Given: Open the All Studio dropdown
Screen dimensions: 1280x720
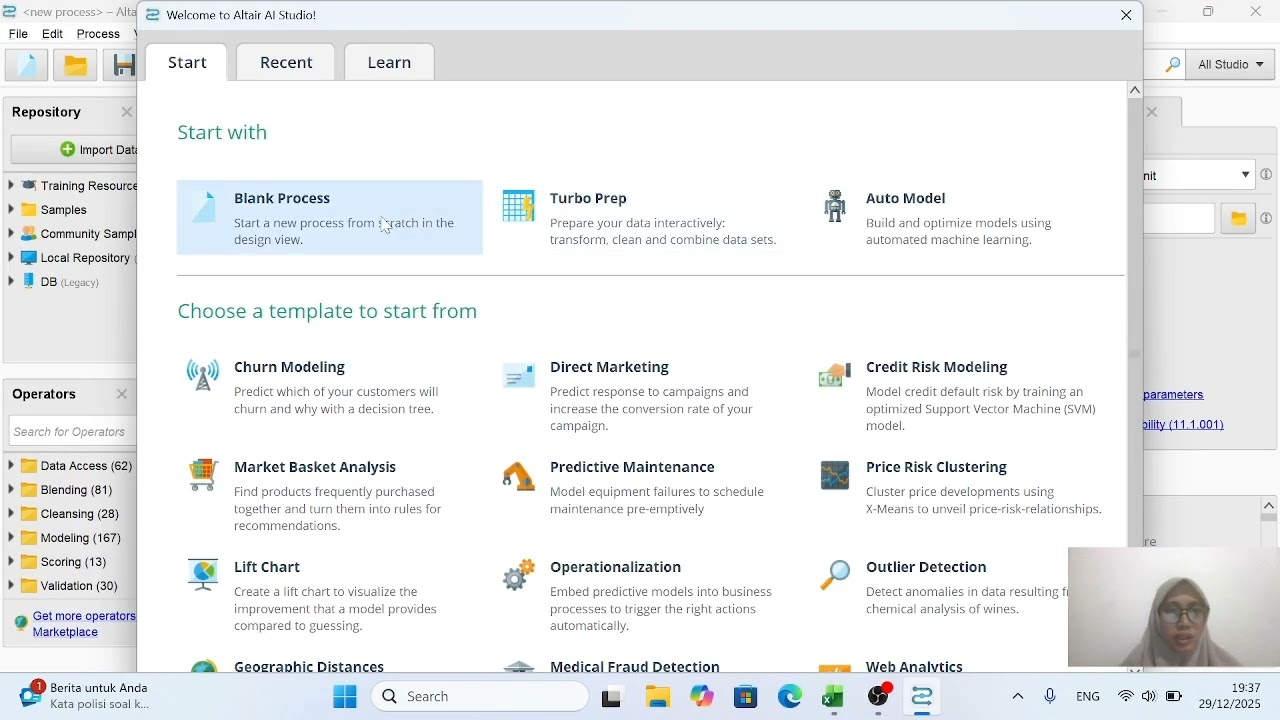Looking at the screenshot, I should pyautogui.click(x=1231, y=65).
